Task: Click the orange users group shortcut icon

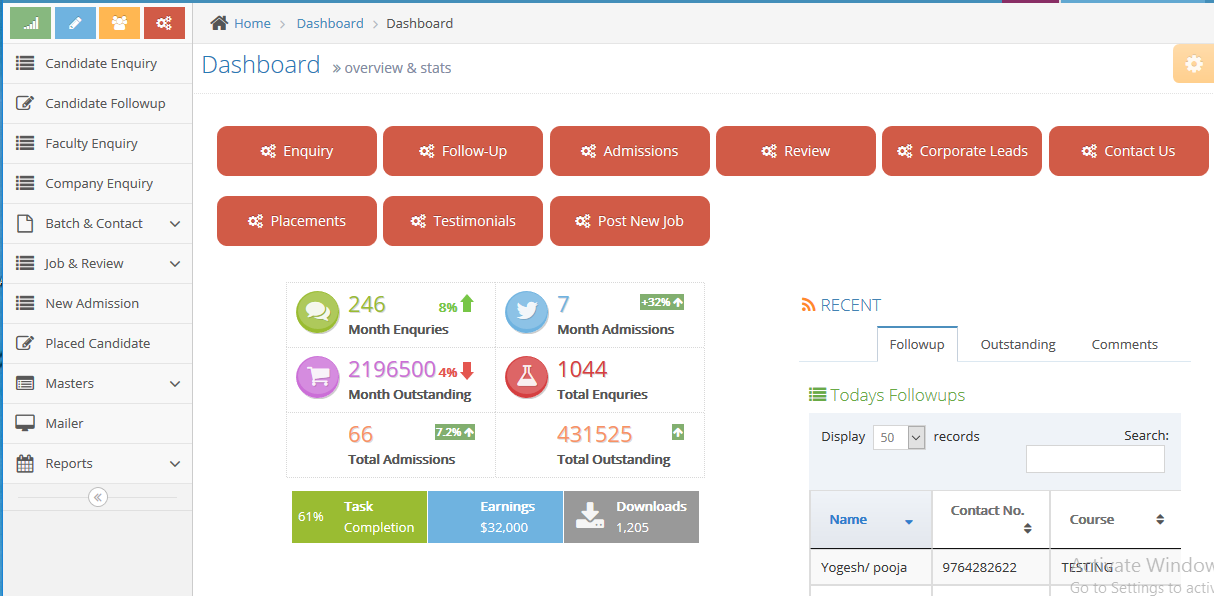Action: (120, 23)
